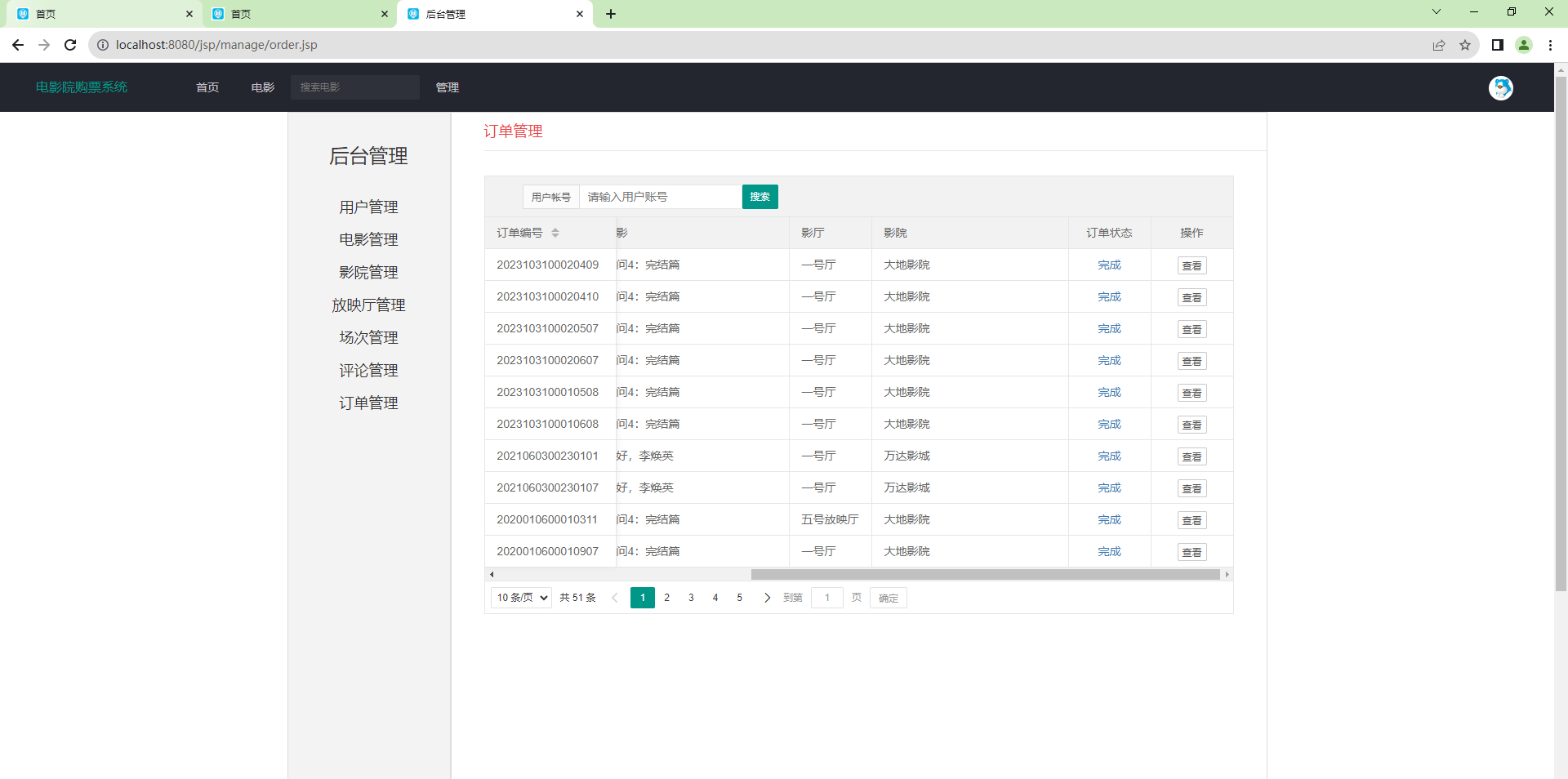View order 2023103100010608
This screenshot has width=1568, height=779.
(x=1192, y=425)
